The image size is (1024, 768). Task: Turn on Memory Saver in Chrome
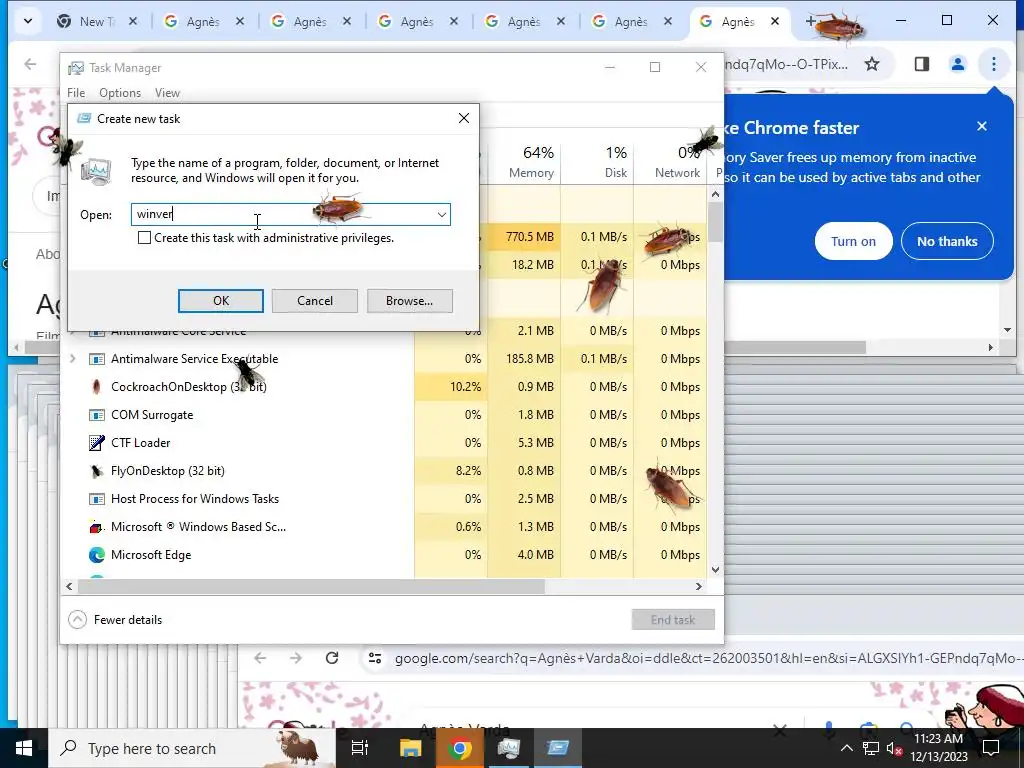point(854,241)
